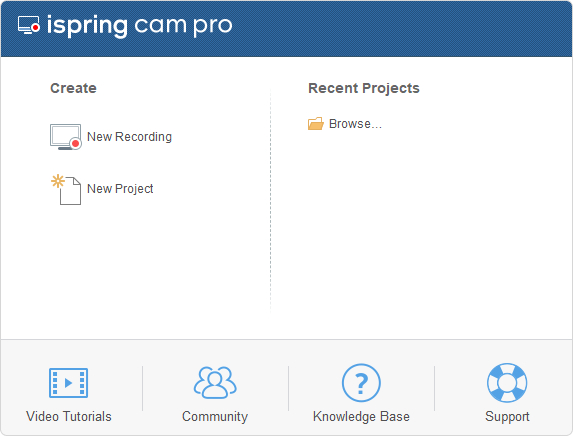
Task: Start a New Recording via its text label
Action: (x=129, y=137)
